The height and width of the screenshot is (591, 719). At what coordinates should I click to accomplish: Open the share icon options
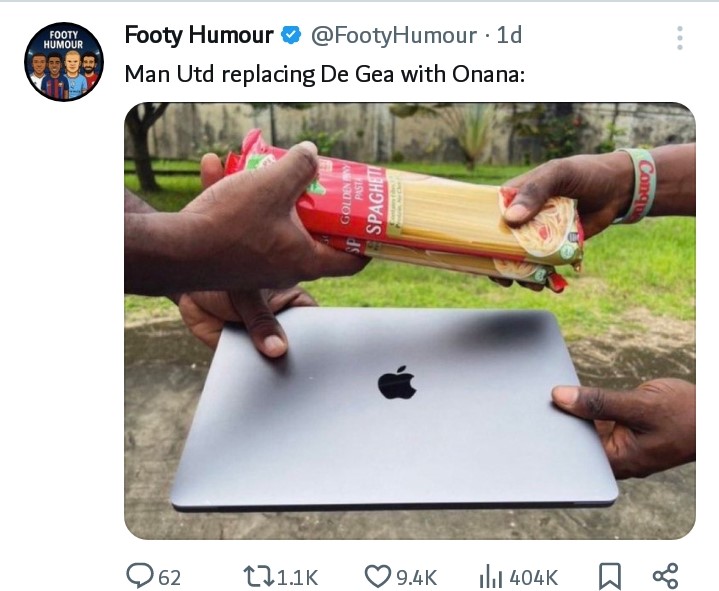coord(665,576)
